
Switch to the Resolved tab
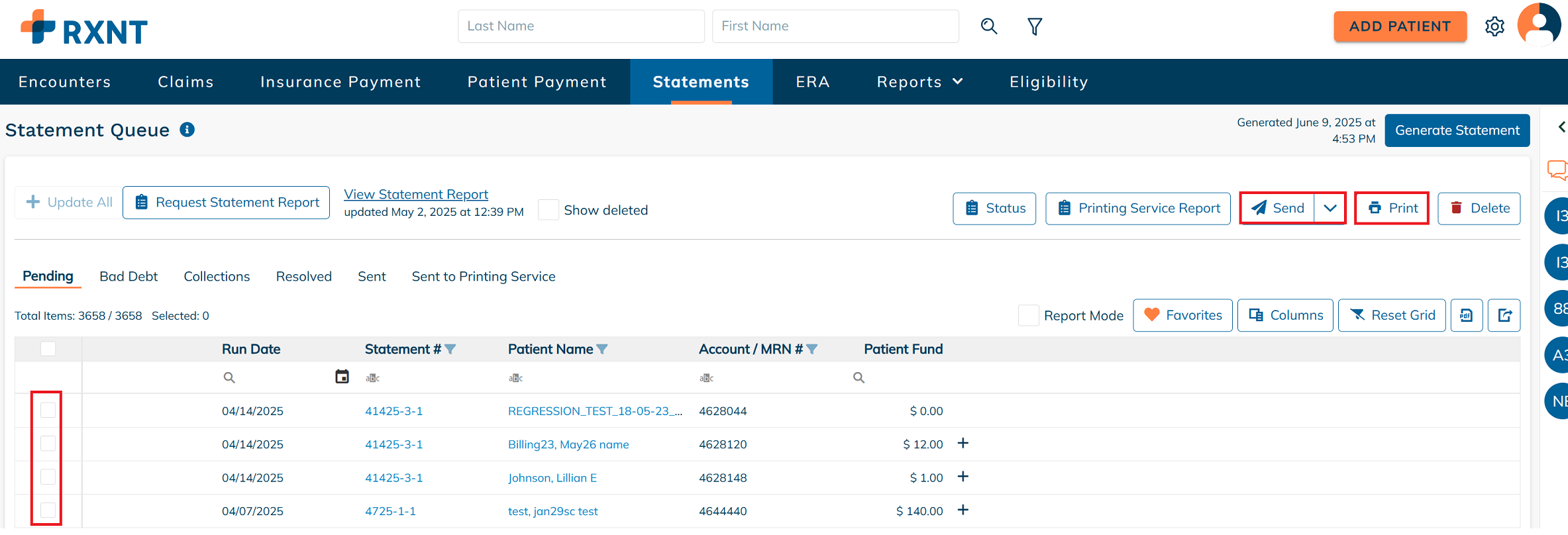pyautogui.click(x=304, y=276)
